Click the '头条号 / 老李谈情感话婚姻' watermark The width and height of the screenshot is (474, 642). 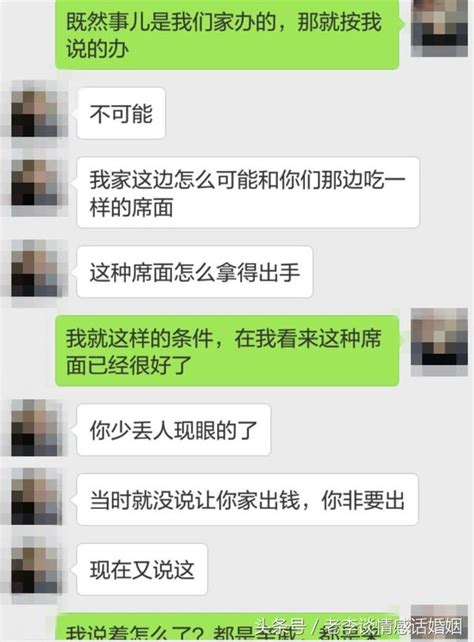358,627
